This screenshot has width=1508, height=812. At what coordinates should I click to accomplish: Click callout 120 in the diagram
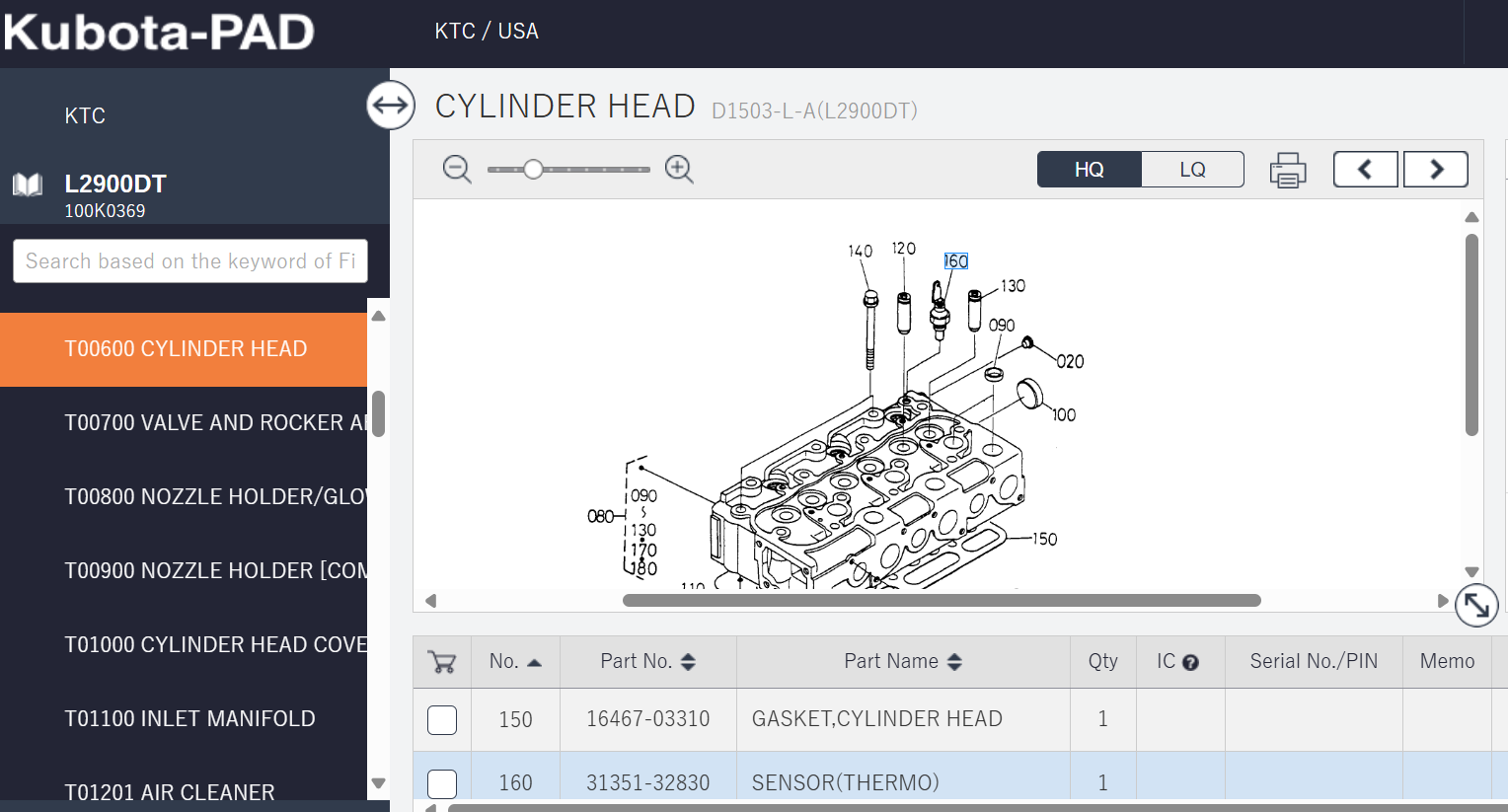click(903, 249)
